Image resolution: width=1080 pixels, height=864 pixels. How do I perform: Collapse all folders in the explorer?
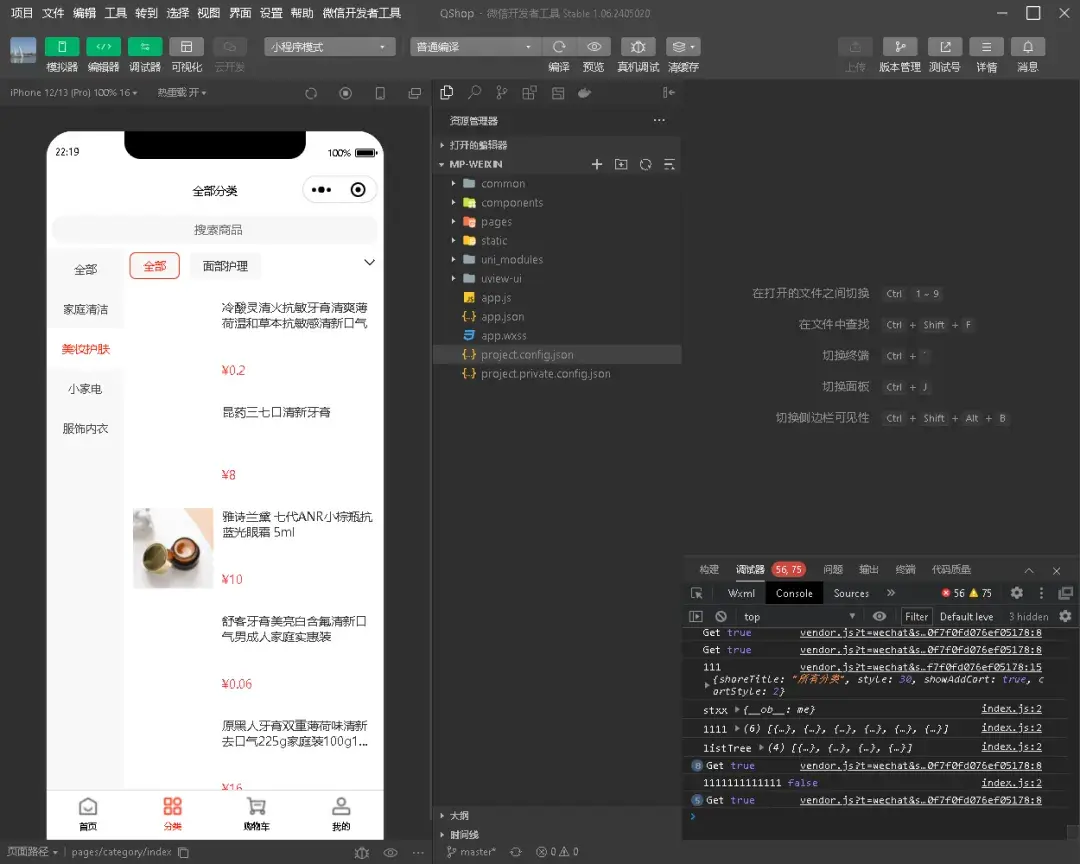(670, 164)
